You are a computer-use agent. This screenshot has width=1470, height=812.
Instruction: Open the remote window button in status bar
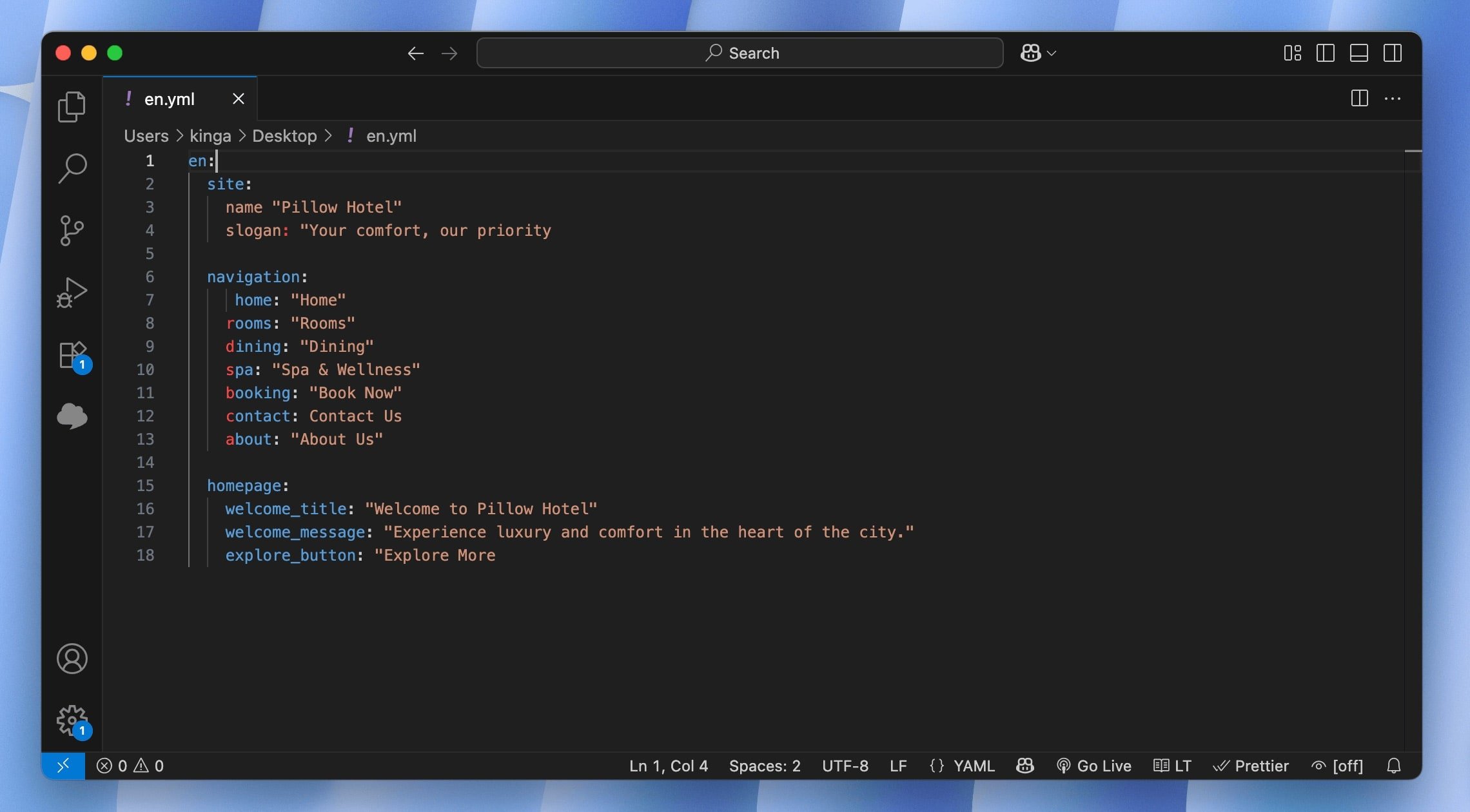(x=63, y=766)
